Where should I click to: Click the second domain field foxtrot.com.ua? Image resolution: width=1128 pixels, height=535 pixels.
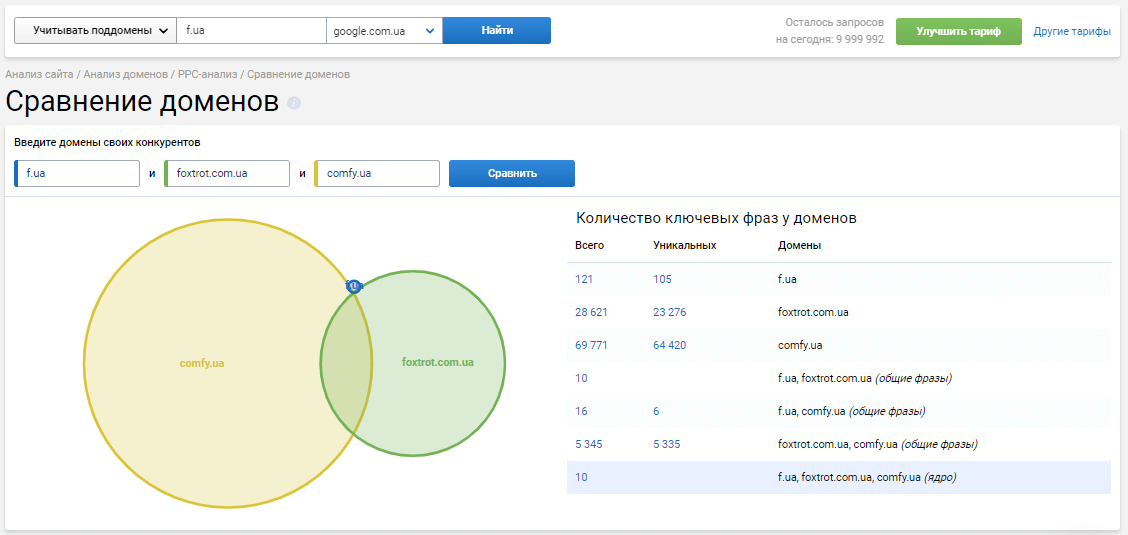(x=227, y=173)
